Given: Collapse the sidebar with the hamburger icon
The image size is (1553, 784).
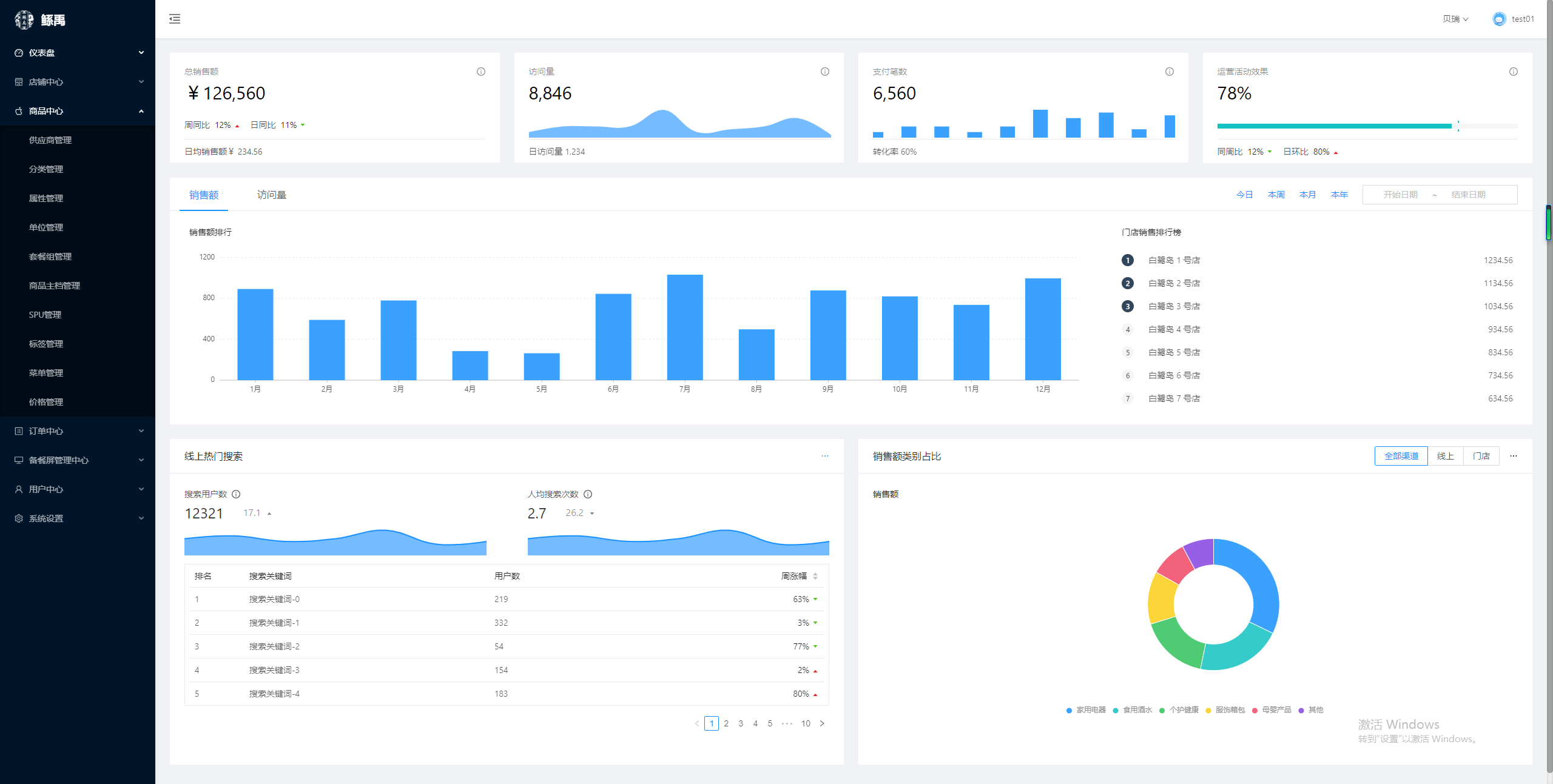Looking at the screenshot, I should tap(175, 19).
